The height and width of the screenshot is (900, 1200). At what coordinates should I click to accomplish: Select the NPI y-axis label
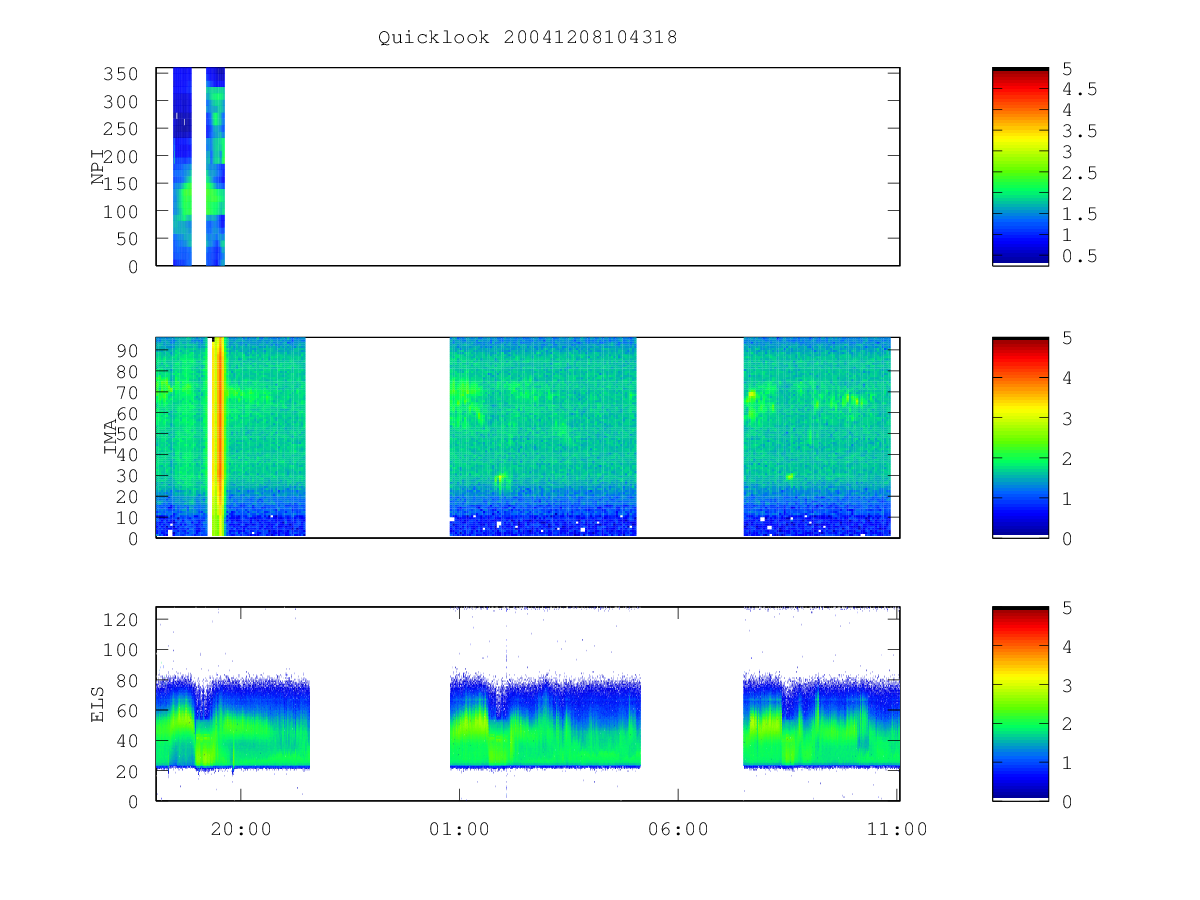[99, 166]
